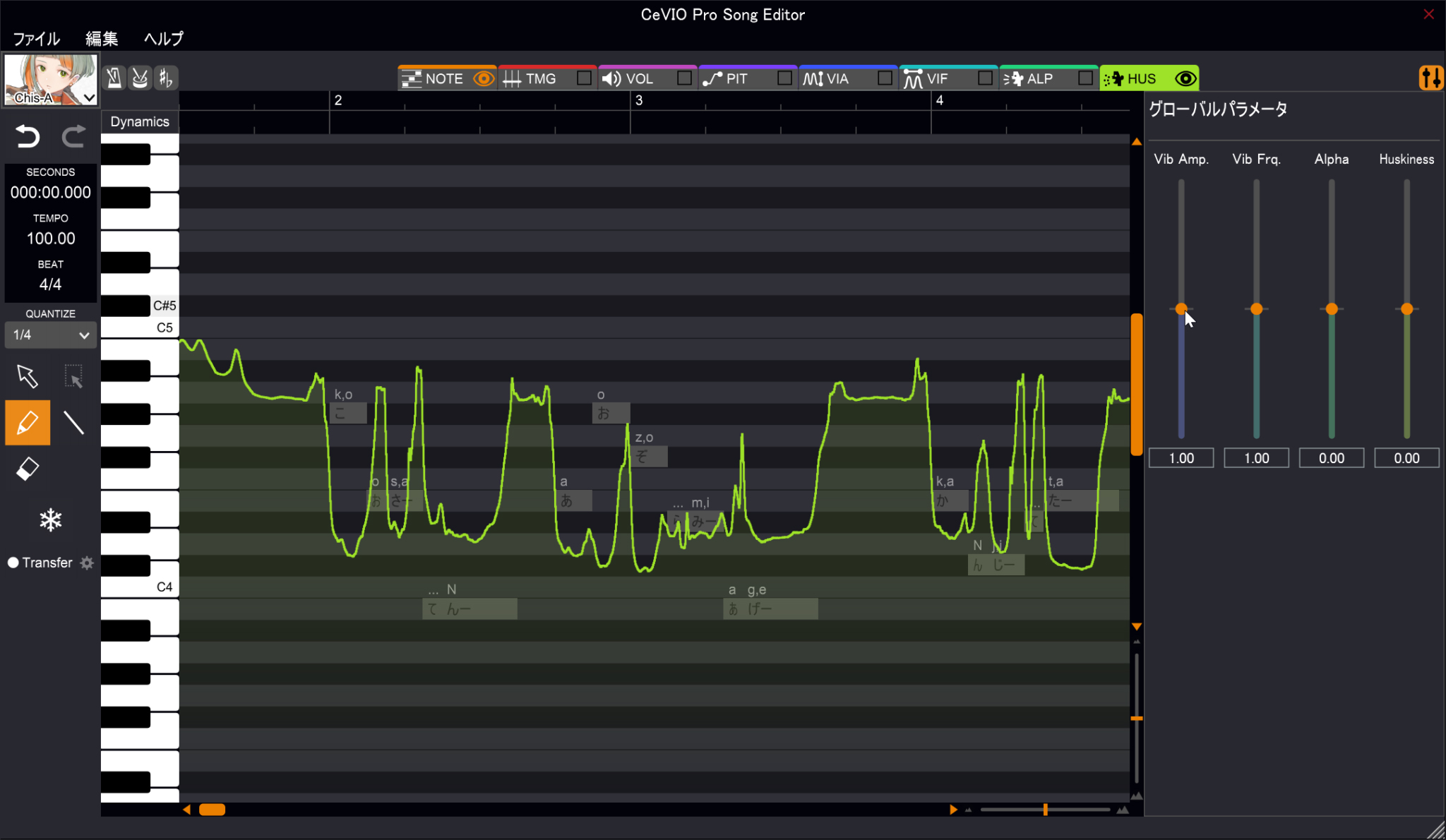Open the ヘルプ menu

163,38
